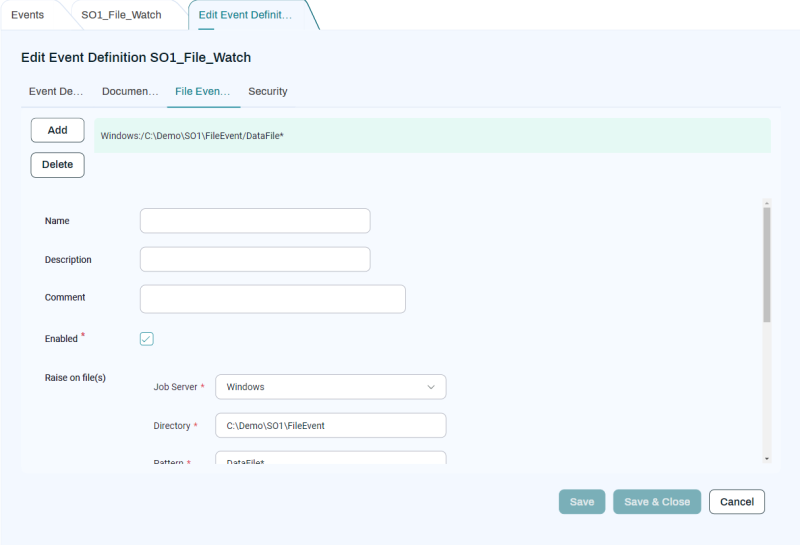Click the Save & Close button
800x545 pixels.
tap(657, 502)
